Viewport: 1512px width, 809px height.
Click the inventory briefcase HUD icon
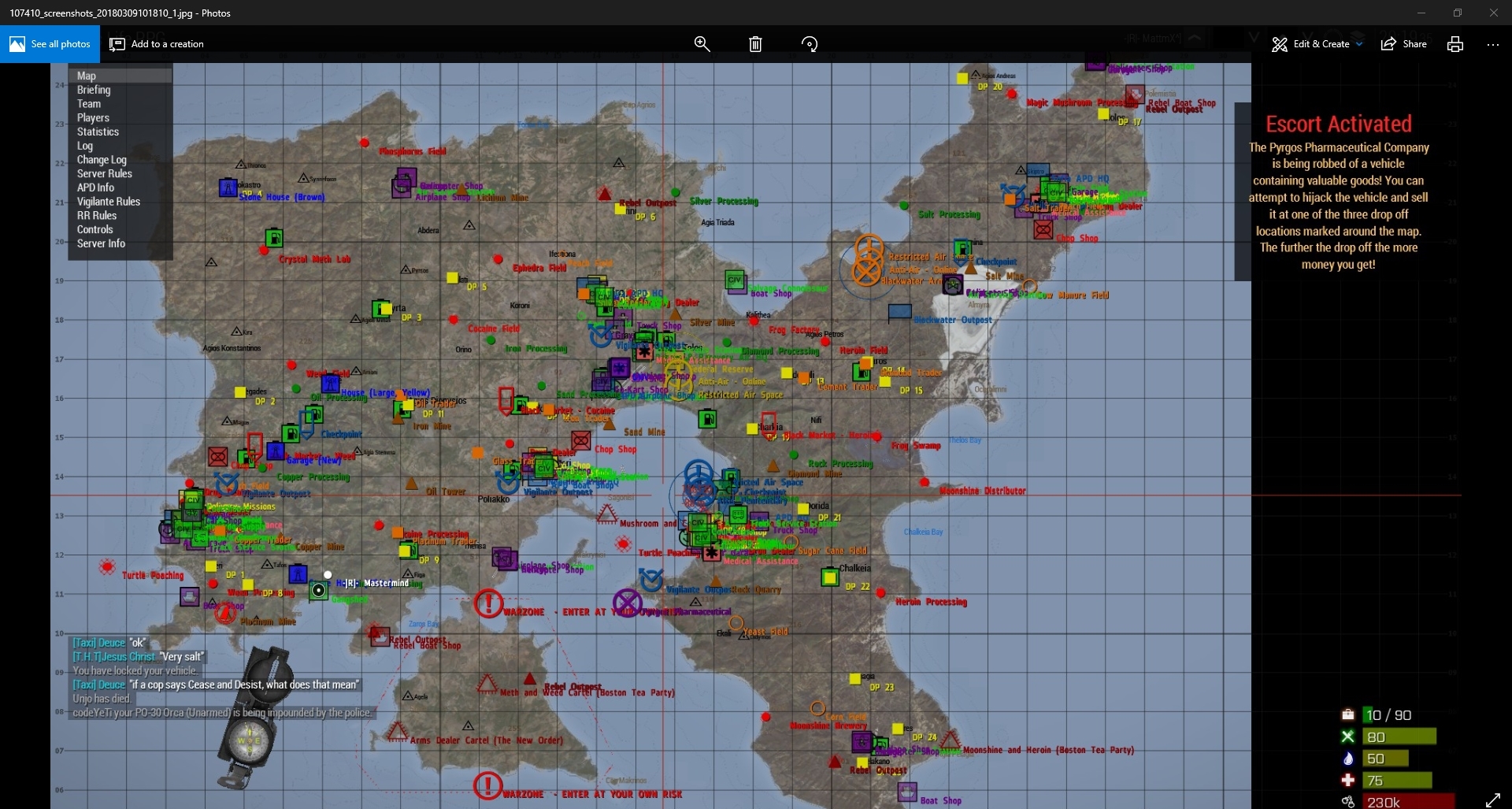pyautogui.click(x=1347, y=714)
